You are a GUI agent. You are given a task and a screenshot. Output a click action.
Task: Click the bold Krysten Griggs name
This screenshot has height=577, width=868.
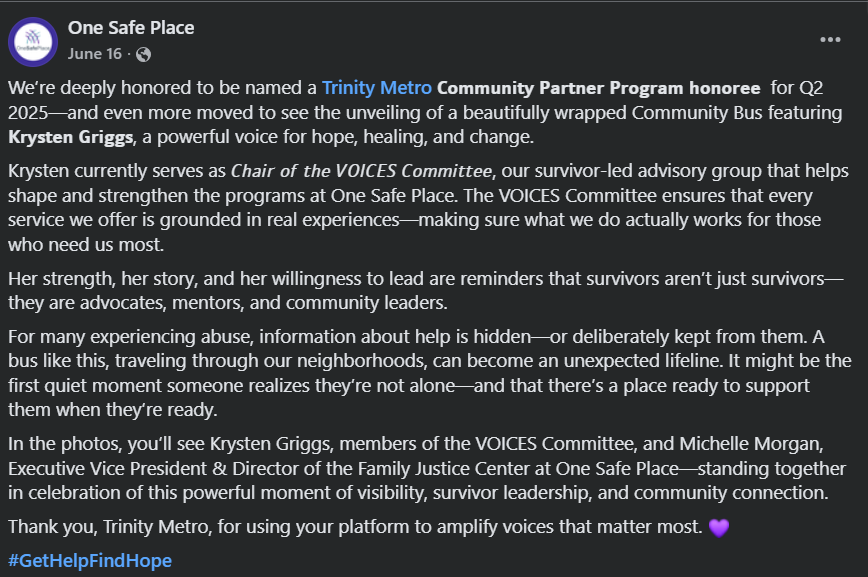tap(63, 136)
